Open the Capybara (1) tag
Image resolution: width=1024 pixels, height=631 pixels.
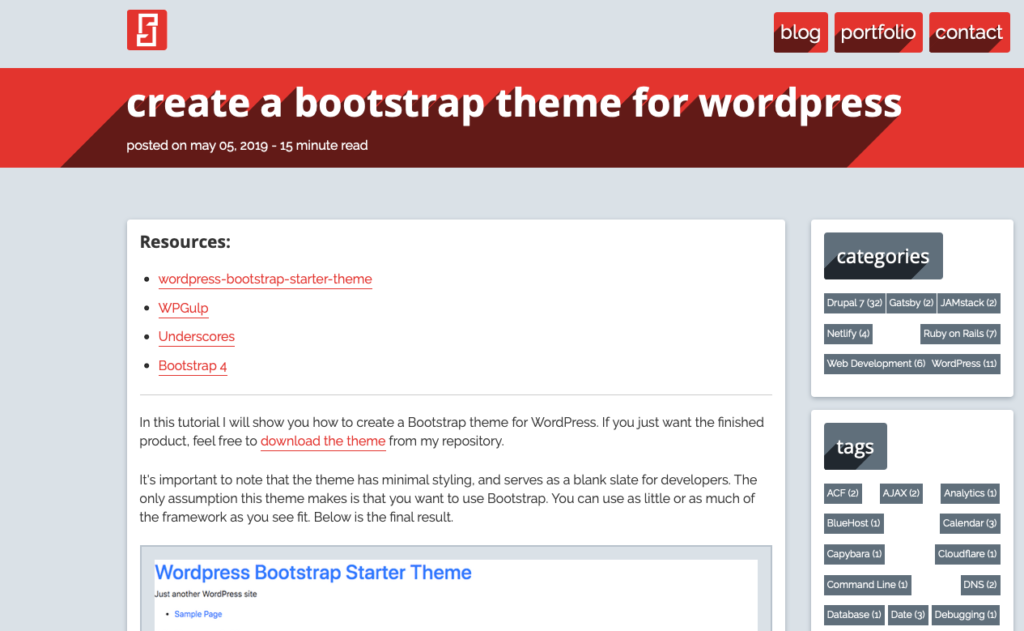click(854, 554)
